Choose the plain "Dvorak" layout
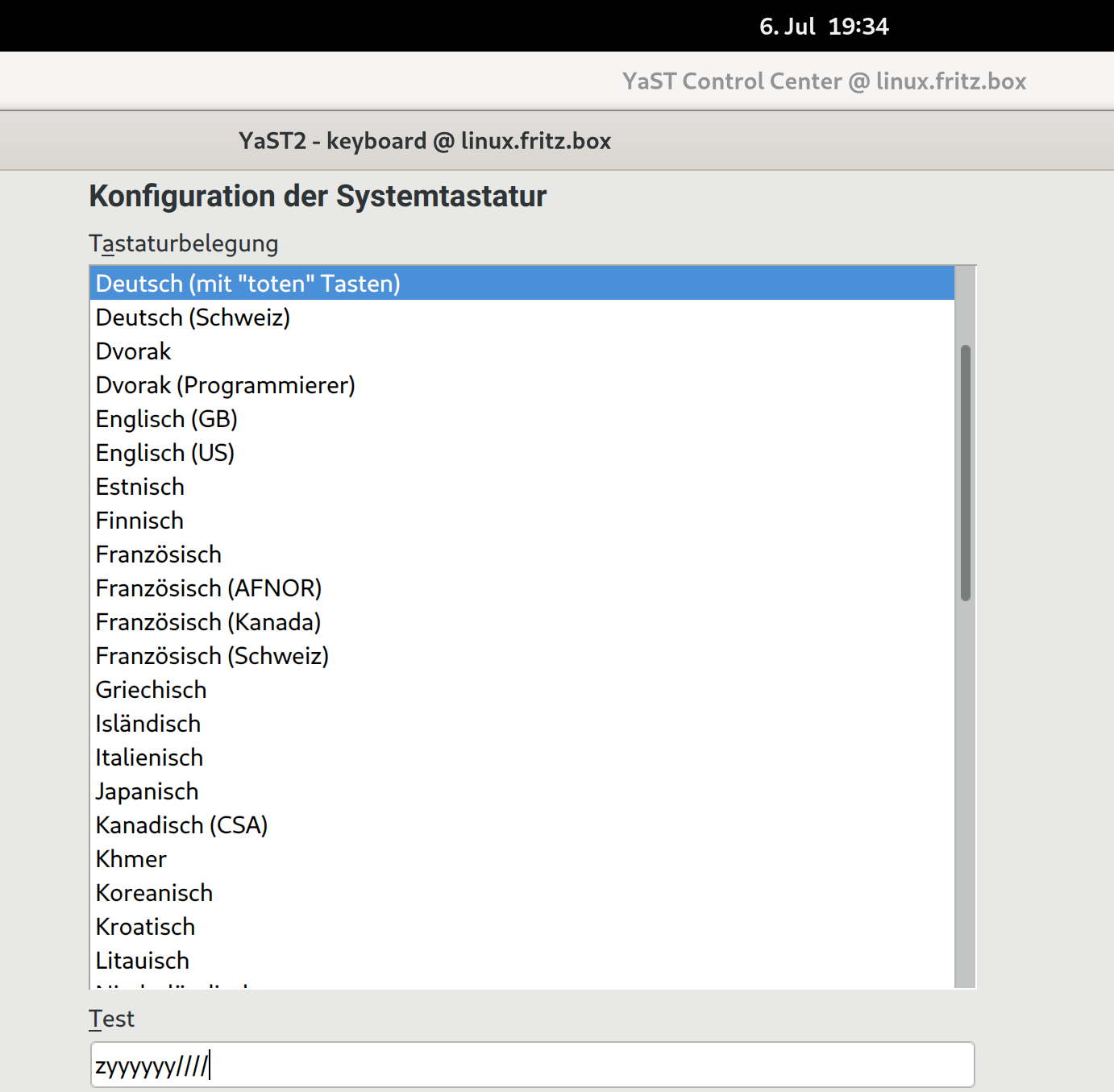 tap(522, 351)
